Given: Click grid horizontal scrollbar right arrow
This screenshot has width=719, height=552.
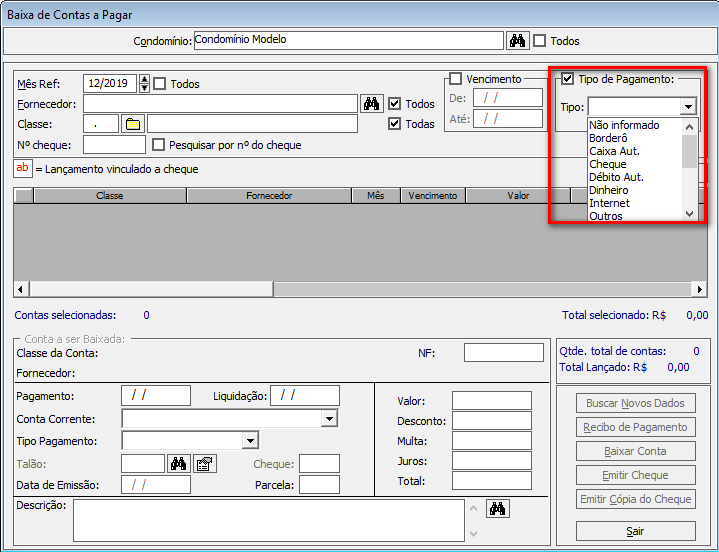Looking at the screenshot, I should tap(699, 289).
